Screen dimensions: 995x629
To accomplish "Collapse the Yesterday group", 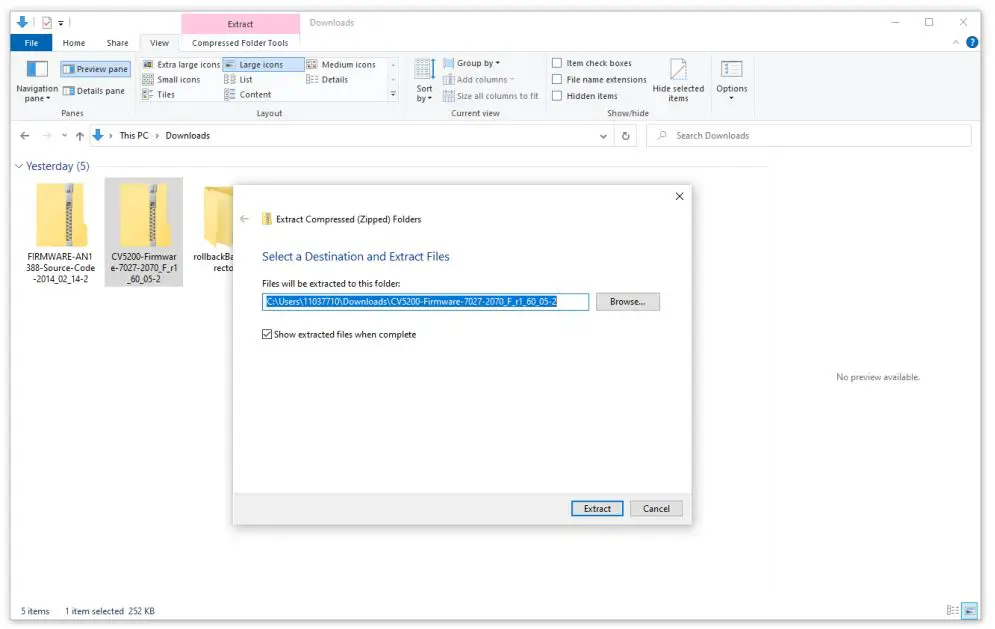I will click(18, 166).
